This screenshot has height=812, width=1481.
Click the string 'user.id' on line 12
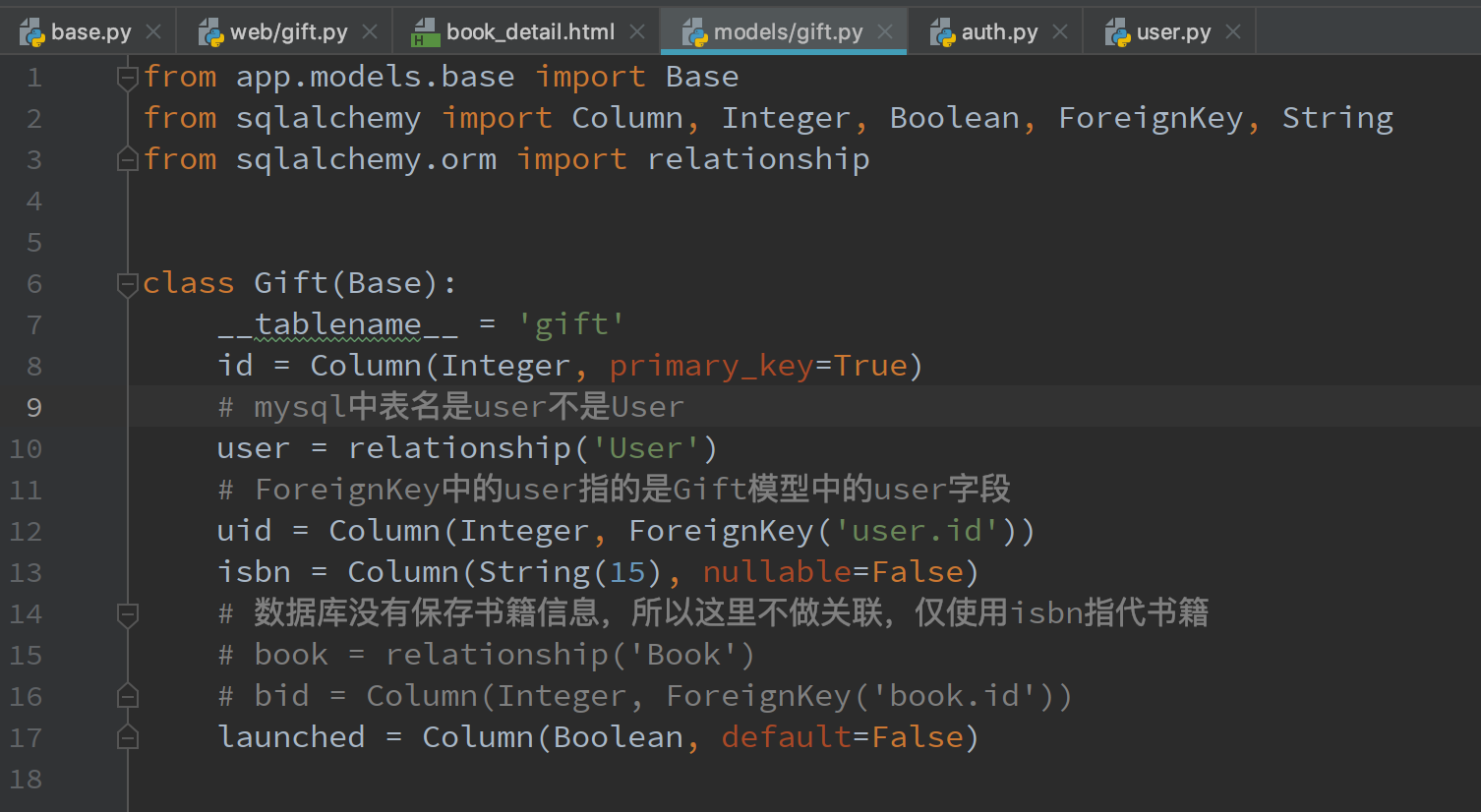[917, 531]
